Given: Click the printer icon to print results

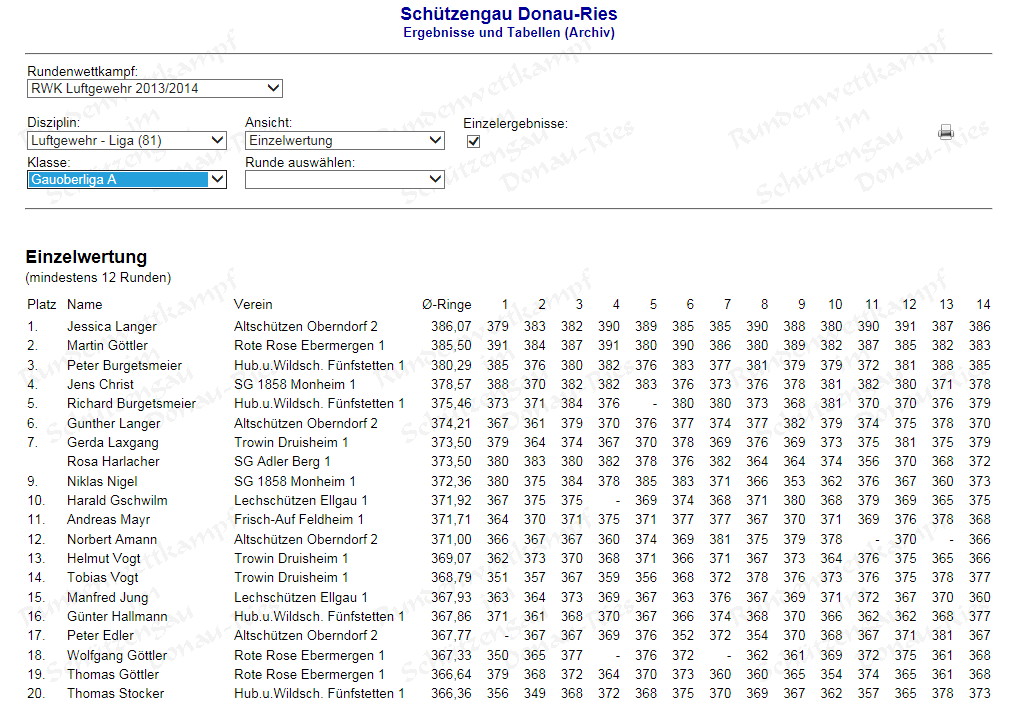Looking at the screenshot, I should (x=945, y=132).
